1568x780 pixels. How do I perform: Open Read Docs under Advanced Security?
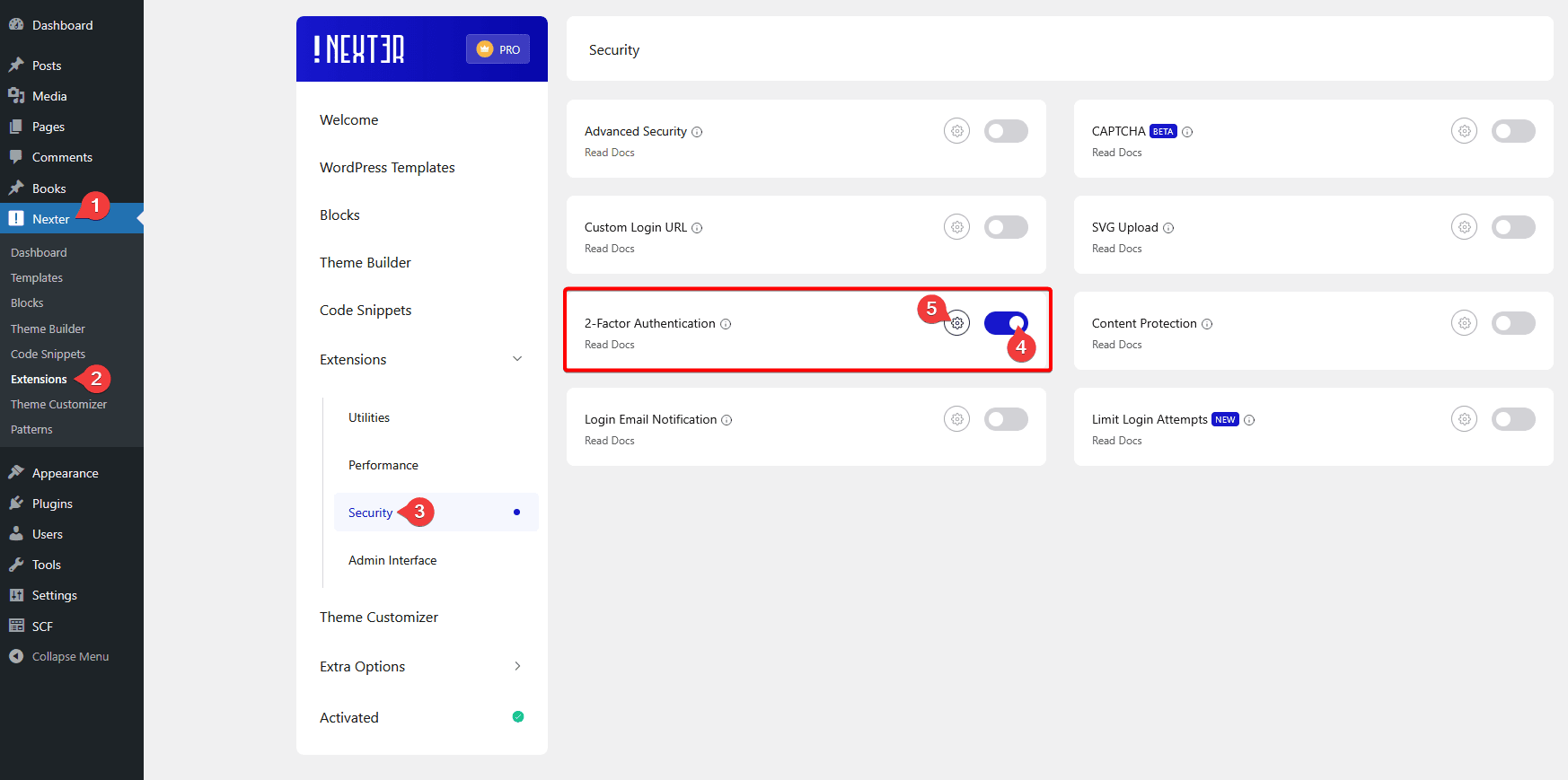click(x=610, y=153)
